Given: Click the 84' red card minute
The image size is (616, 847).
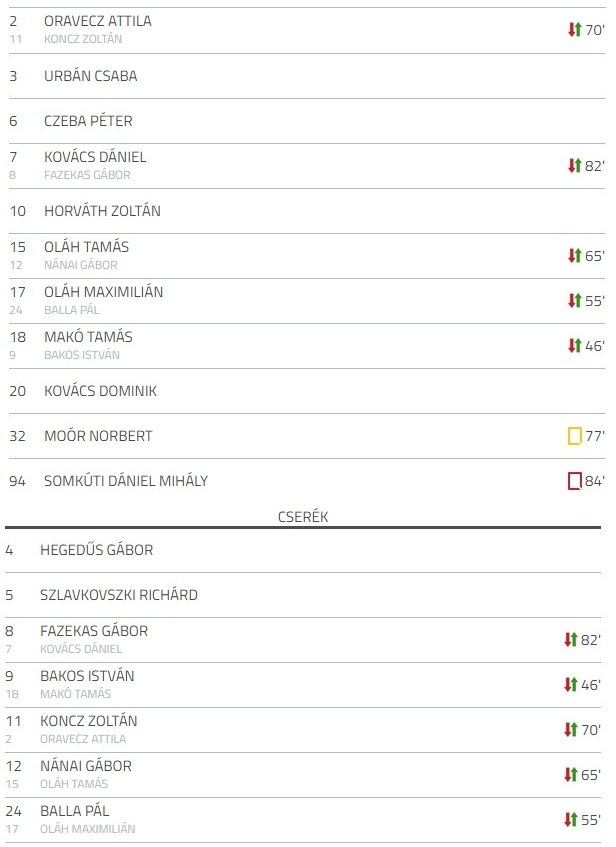Looking at the screenshot, I should pos(594,481).
